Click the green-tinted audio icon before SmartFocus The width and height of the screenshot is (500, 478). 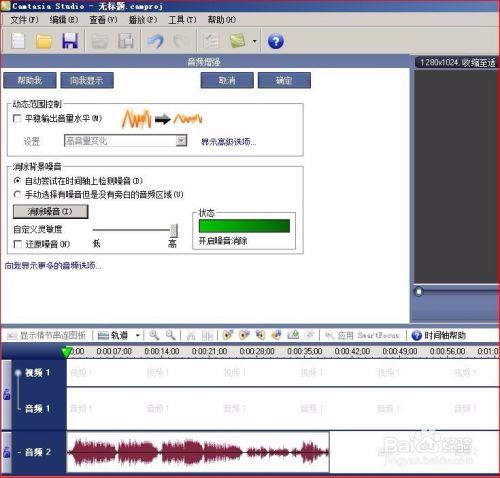point(293,335)
